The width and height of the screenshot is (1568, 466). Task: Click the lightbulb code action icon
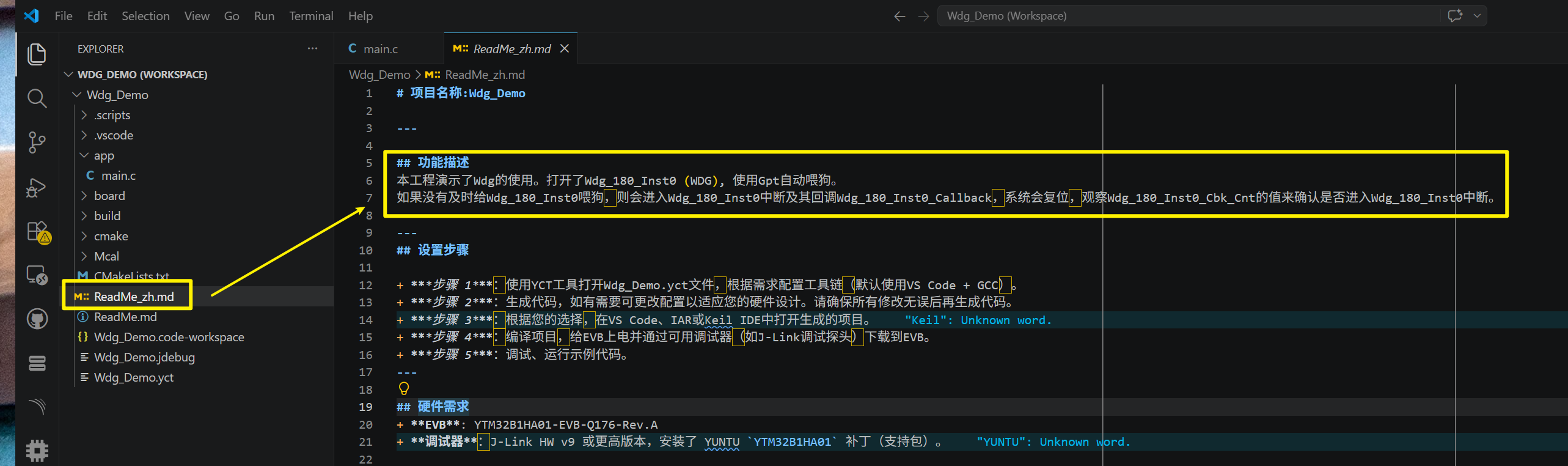click(x=404, y=388)
